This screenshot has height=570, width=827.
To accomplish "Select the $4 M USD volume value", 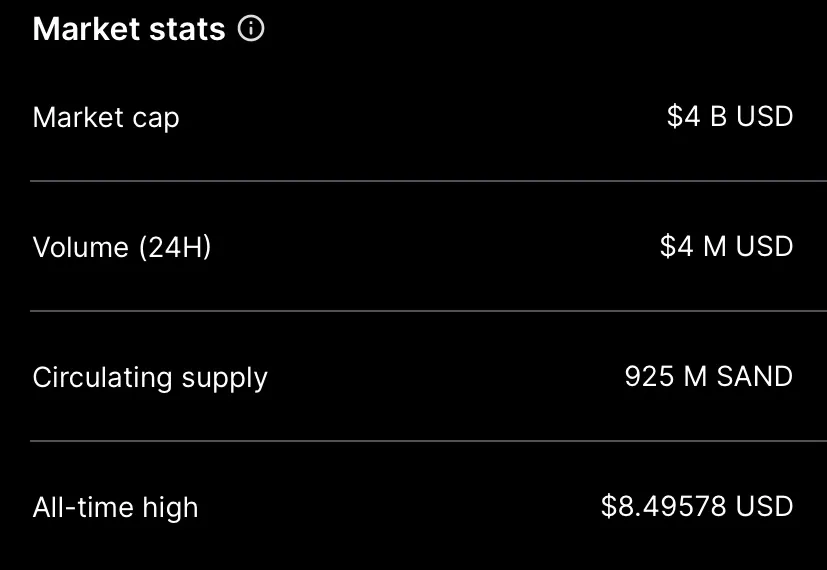I will tap(726, 246).
